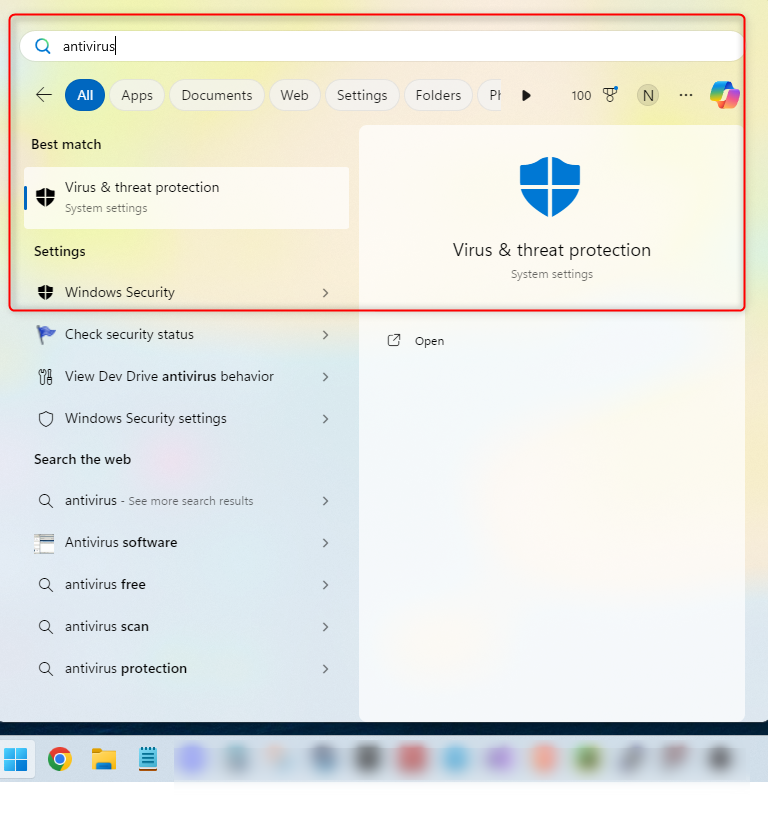Click the Virus & threat protection title in preview

[x=551, y=250]
